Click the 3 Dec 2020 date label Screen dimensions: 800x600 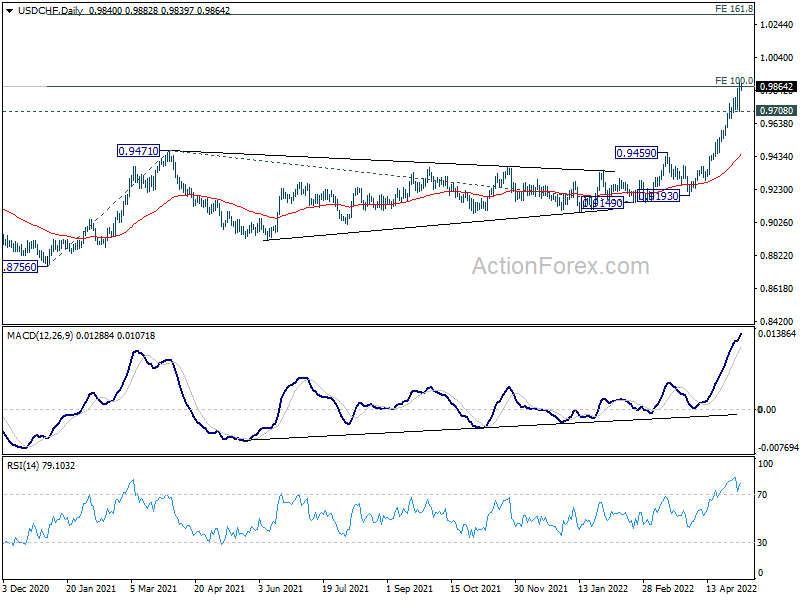tap(26, 589)
